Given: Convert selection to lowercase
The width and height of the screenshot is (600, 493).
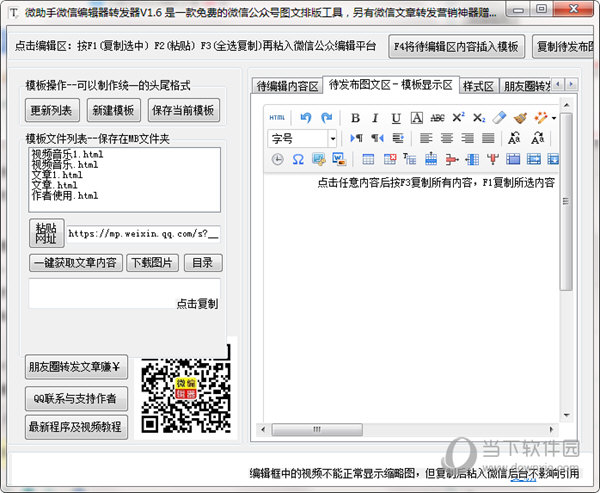Looking at the screenshot, I should (537, 138).
